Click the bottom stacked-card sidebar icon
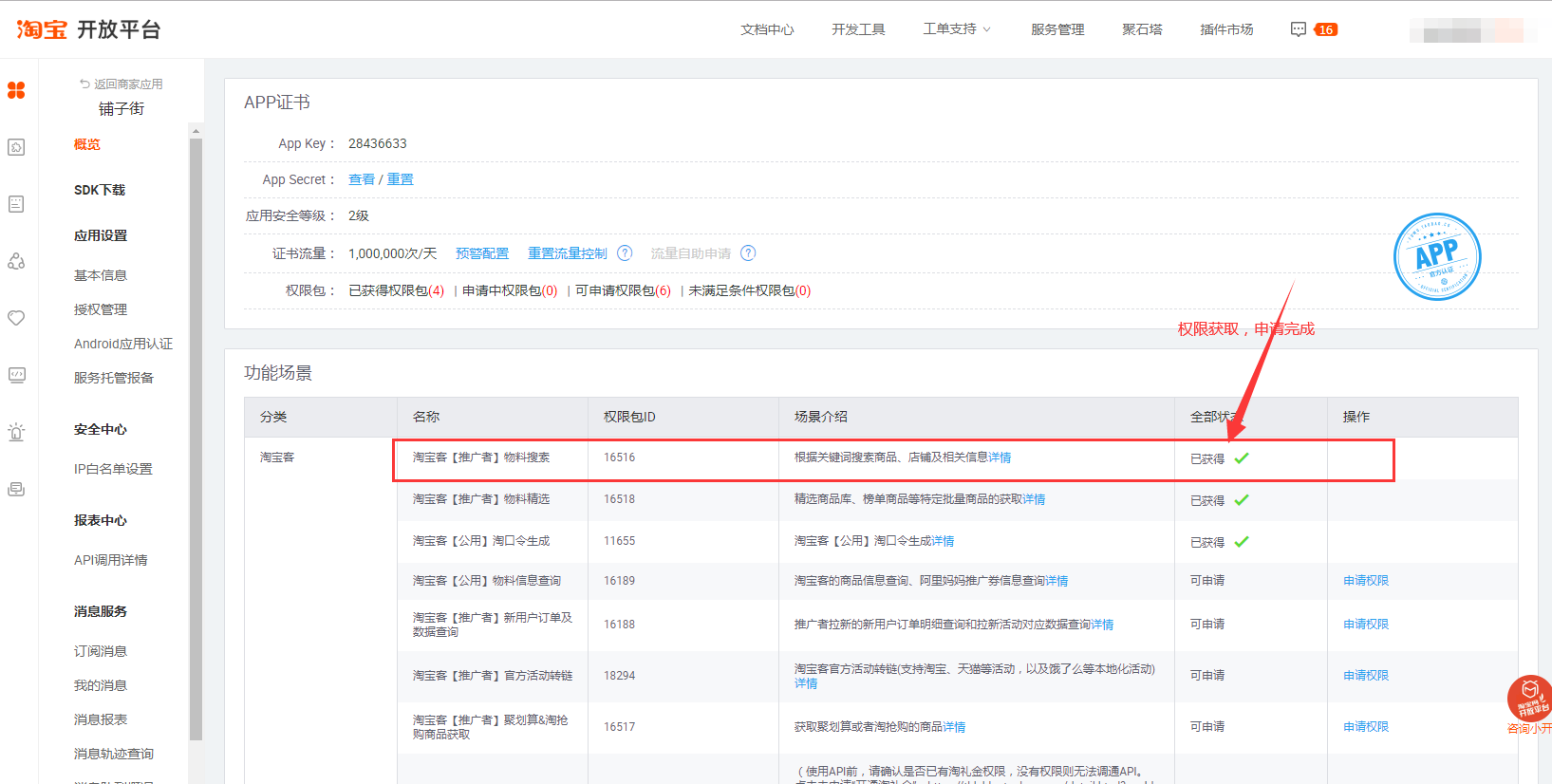 click(x=16, y=489)
